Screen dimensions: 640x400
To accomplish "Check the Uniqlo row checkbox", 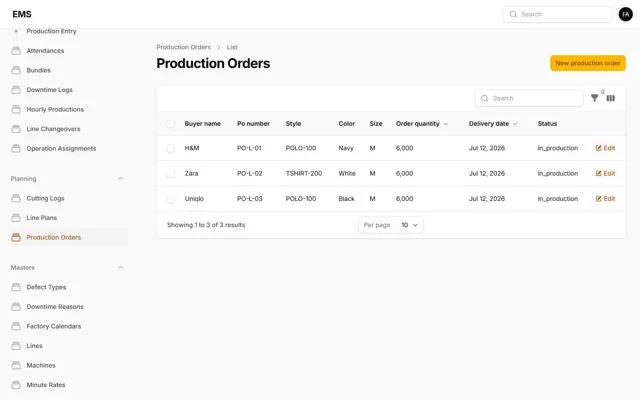I will [171, 199].
